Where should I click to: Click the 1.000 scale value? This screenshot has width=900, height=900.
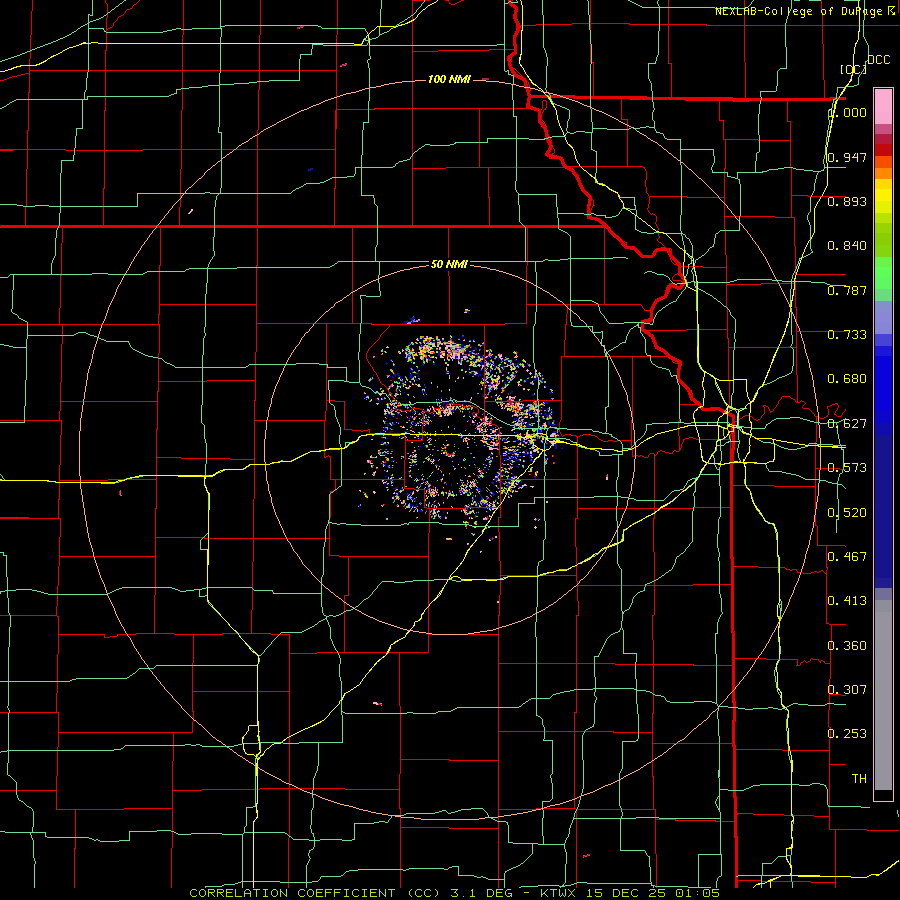click(847, 113)
